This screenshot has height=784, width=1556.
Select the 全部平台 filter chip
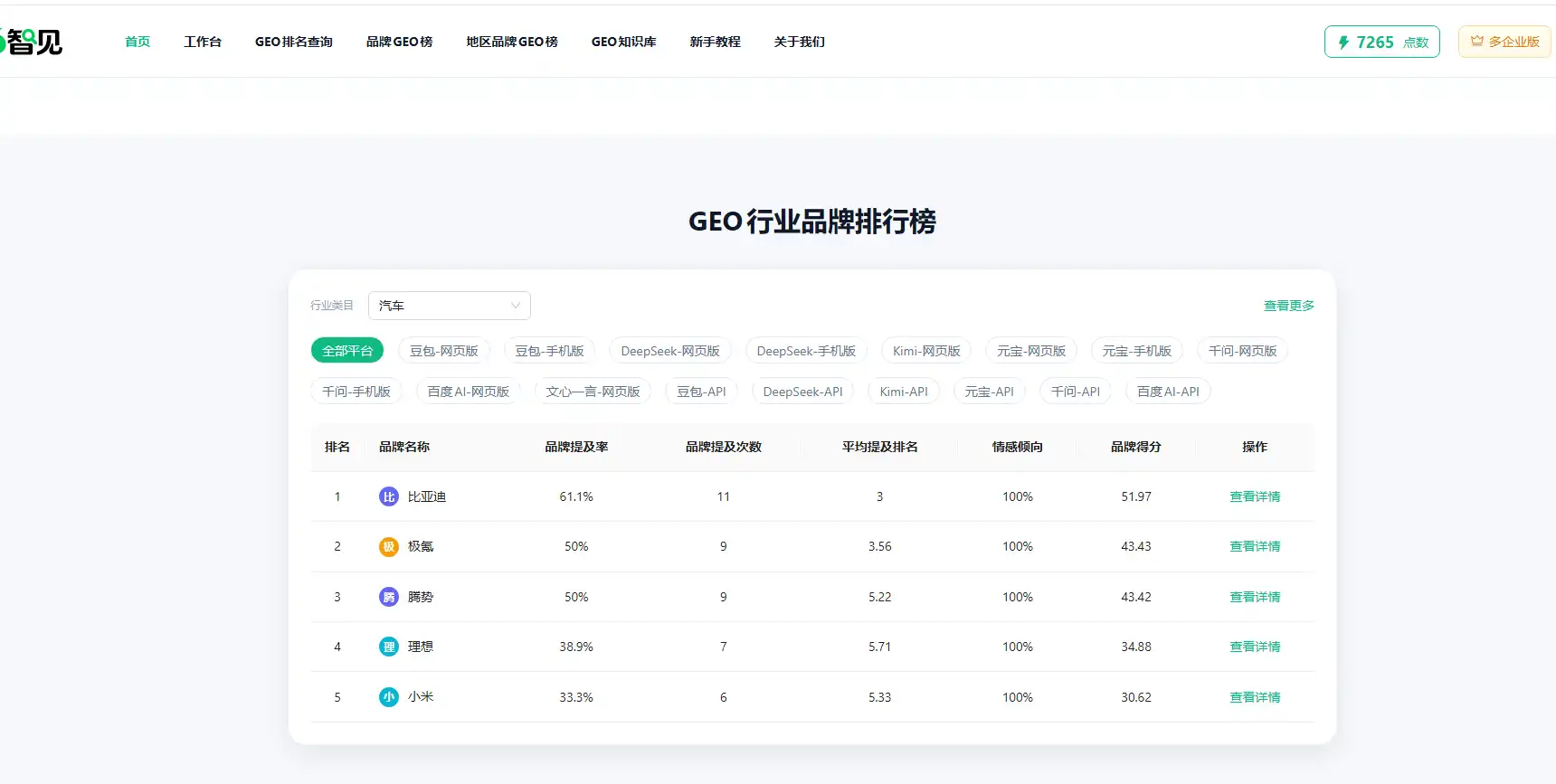click(x=347, y=351)
